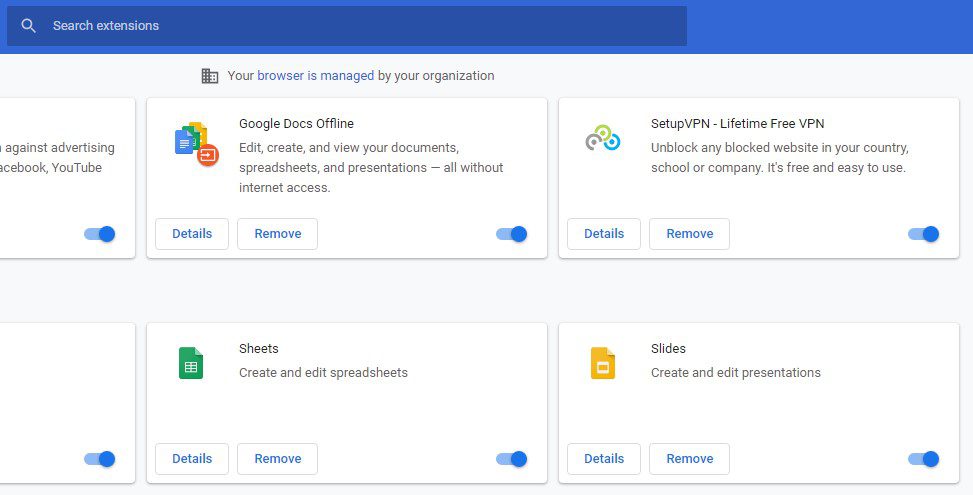
Task: Focus the Search extensions field
Action: coord(347,25)
